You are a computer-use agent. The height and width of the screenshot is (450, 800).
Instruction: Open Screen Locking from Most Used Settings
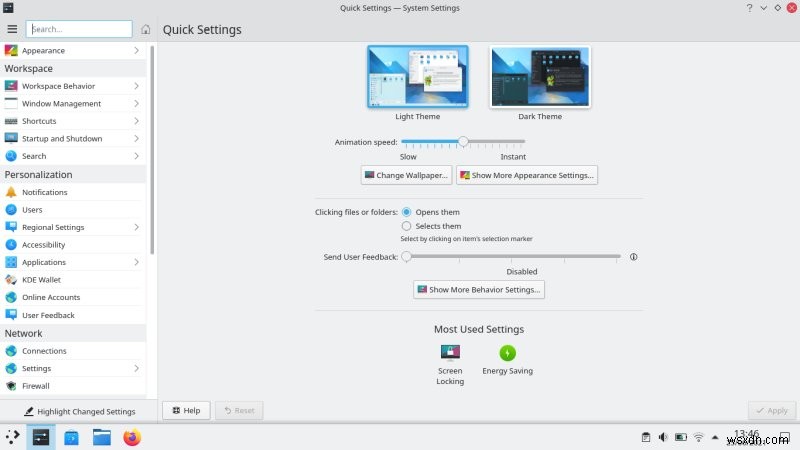click(450, 365)
